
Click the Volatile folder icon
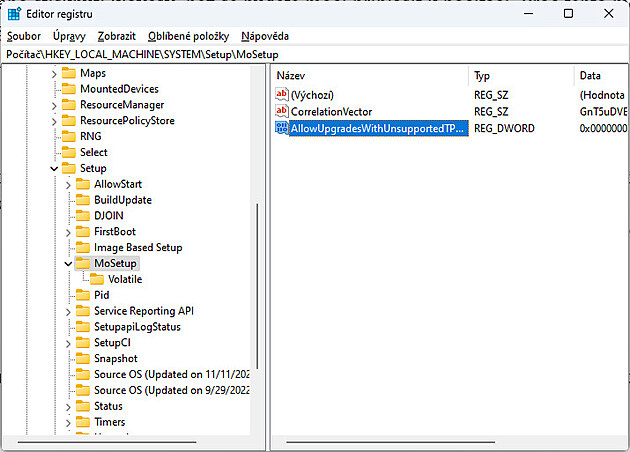[97, 279]
